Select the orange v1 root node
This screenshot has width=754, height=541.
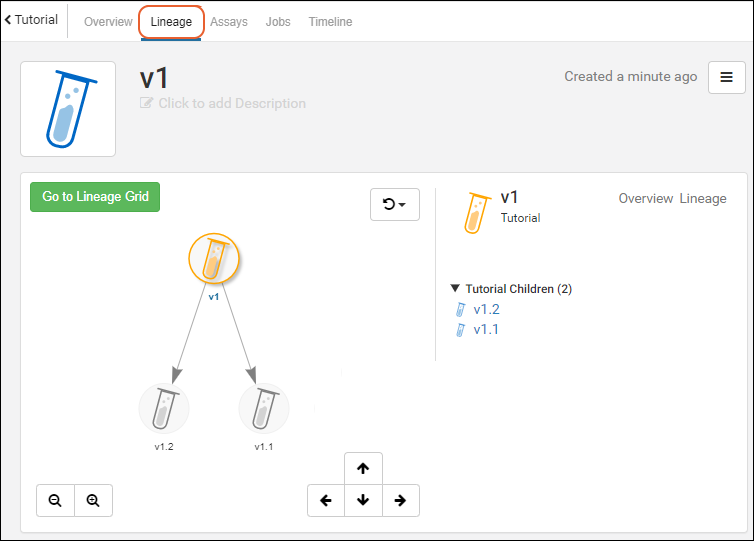(x=213, y=259)
